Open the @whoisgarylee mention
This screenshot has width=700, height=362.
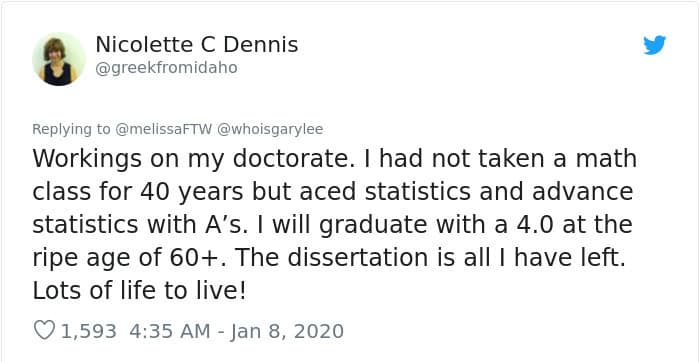tap(270, 129)
